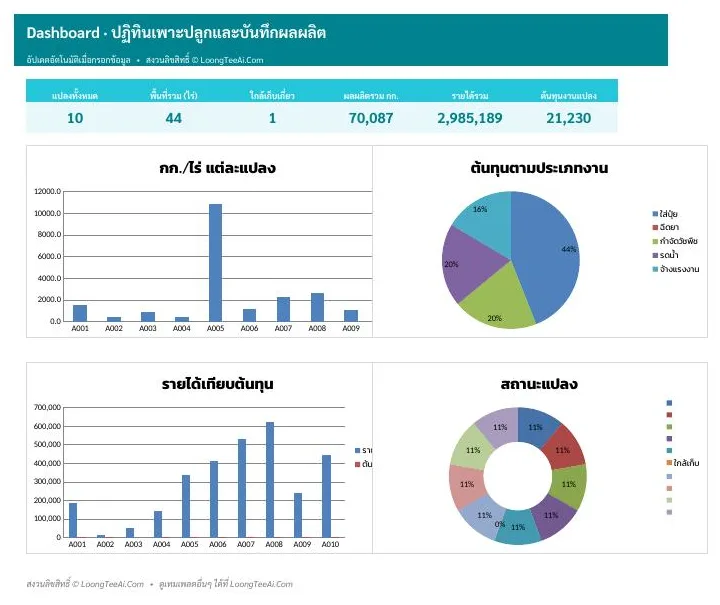Image resolution: width=720 pixels, height=605 pixels.
Task: Click the KPI value '70,087'
Action: click(371, 118)
